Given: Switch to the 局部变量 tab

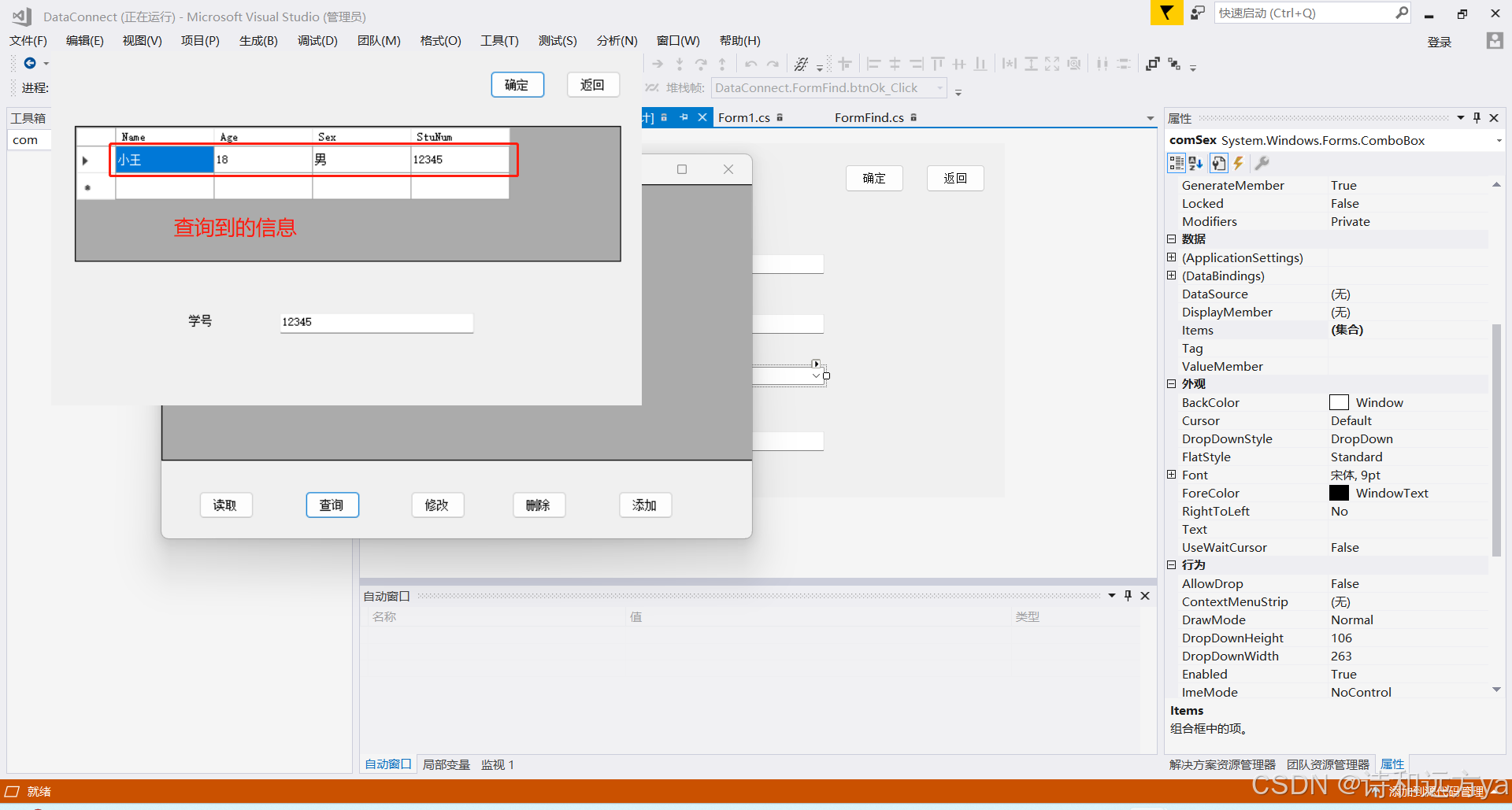Looking at the screenshot, I should point(446,764).
